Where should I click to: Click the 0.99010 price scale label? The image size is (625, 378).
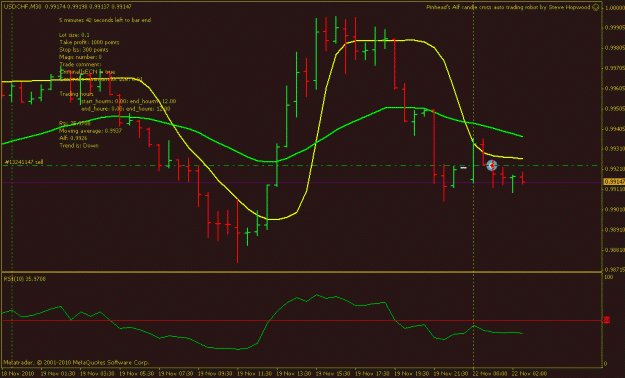(x=615, y=209)
